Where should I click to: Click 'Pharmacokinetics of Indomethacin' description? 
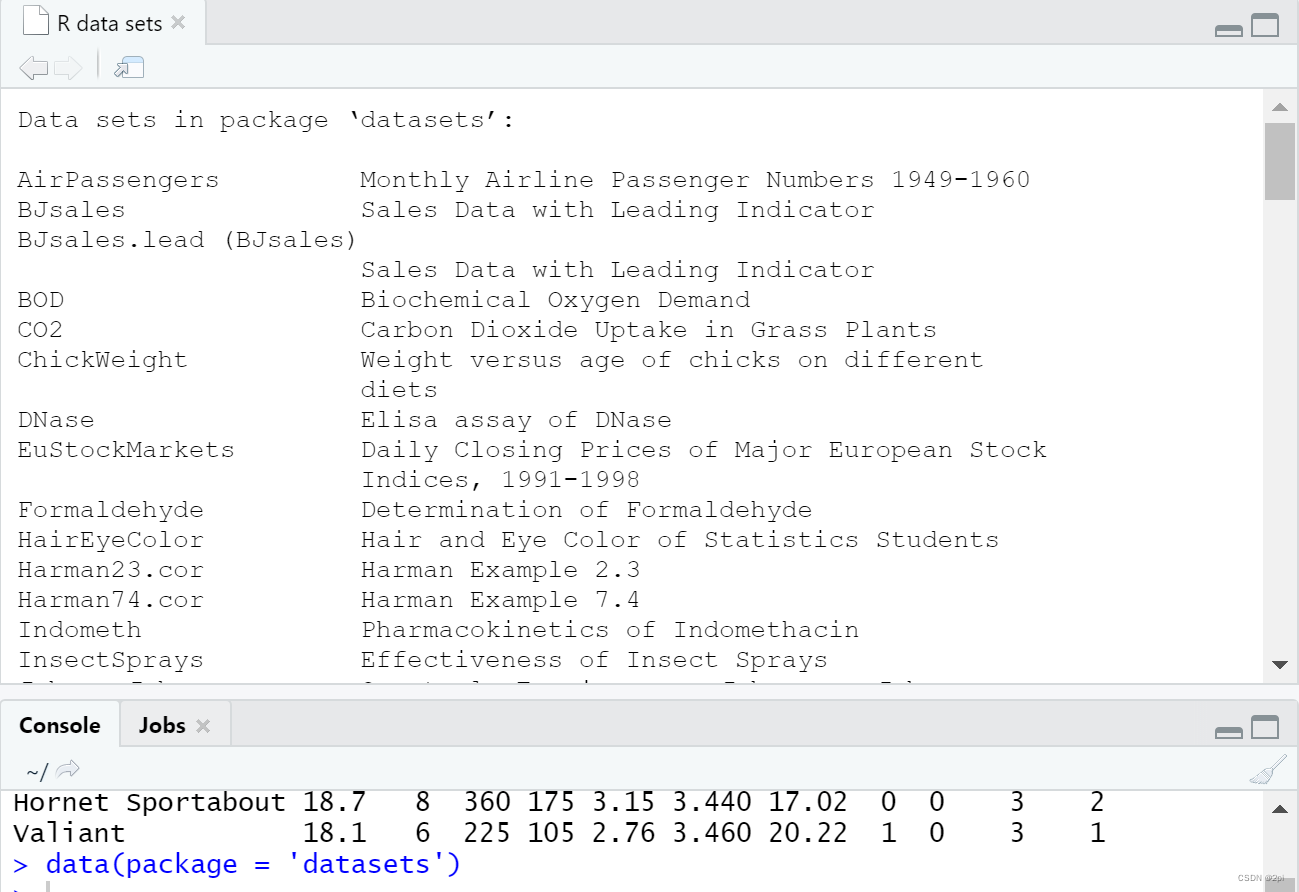[x=610, y=630]
